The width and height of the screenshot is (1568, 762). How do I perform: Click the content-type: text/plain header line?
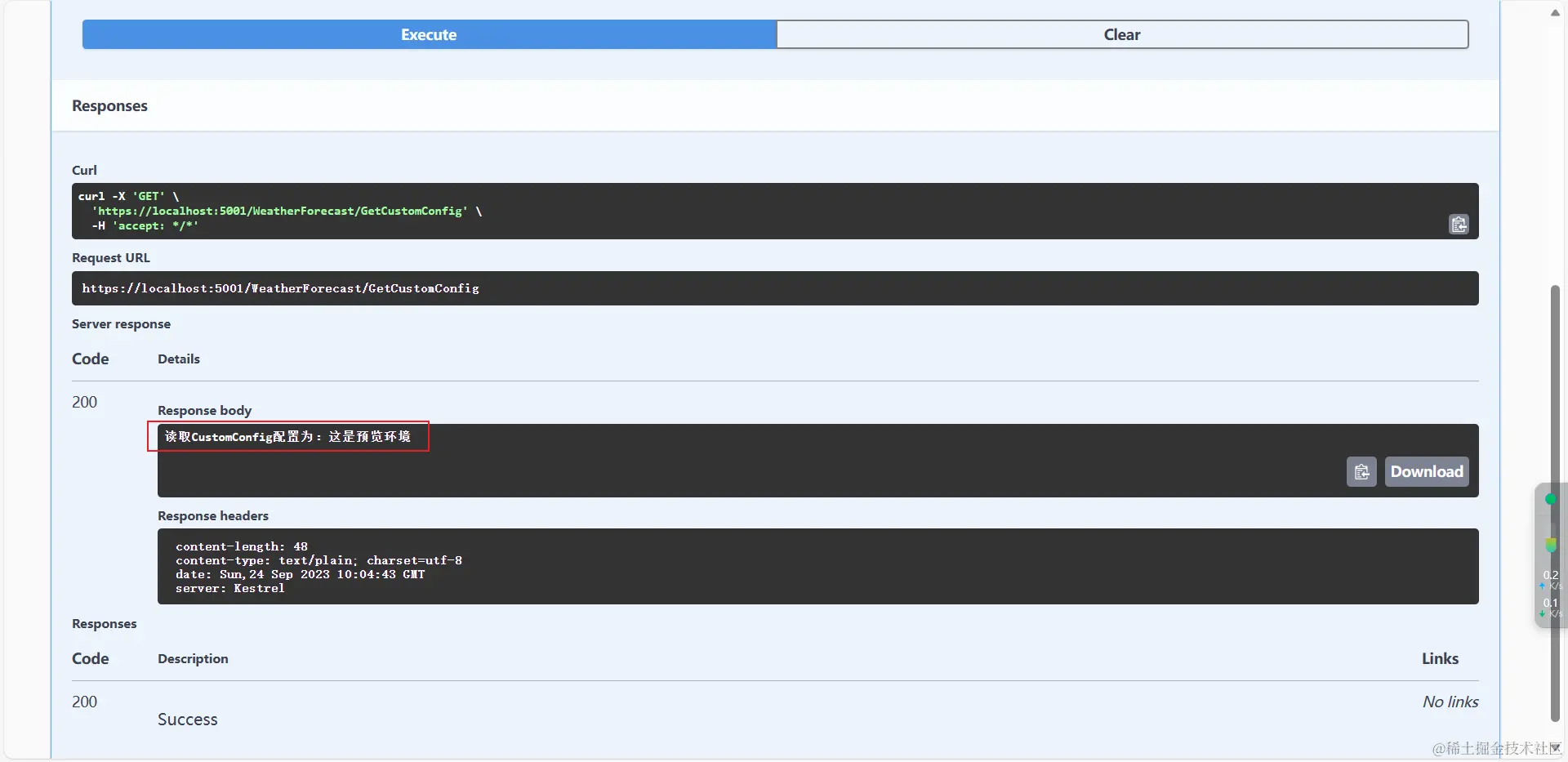pyautogui.click(x=318, y=560)
